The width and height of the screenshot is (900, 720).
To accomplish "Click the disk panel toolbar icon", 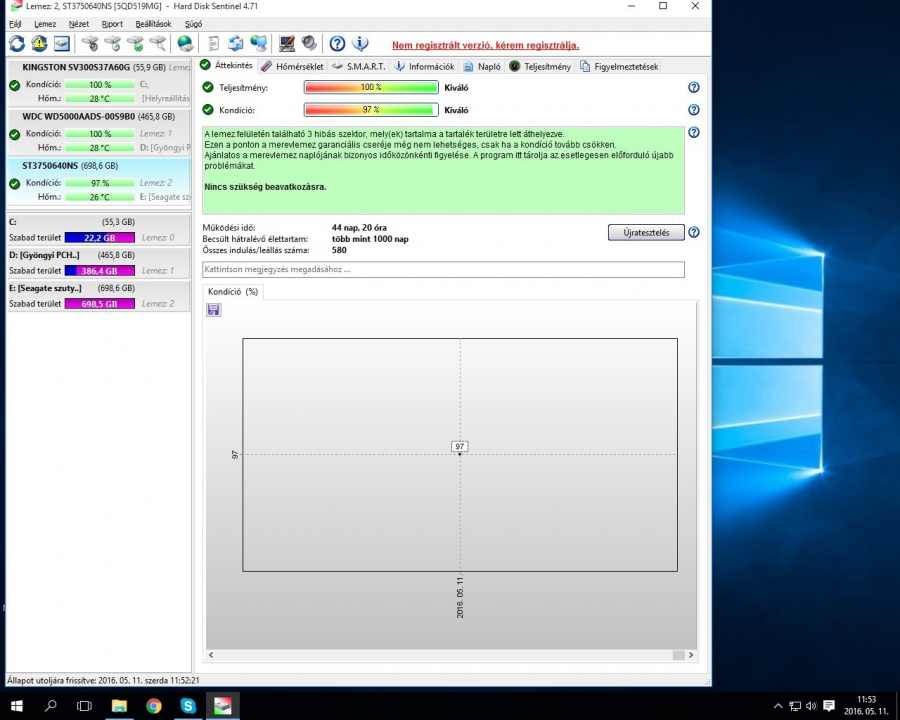I will [x=61, y=44].
